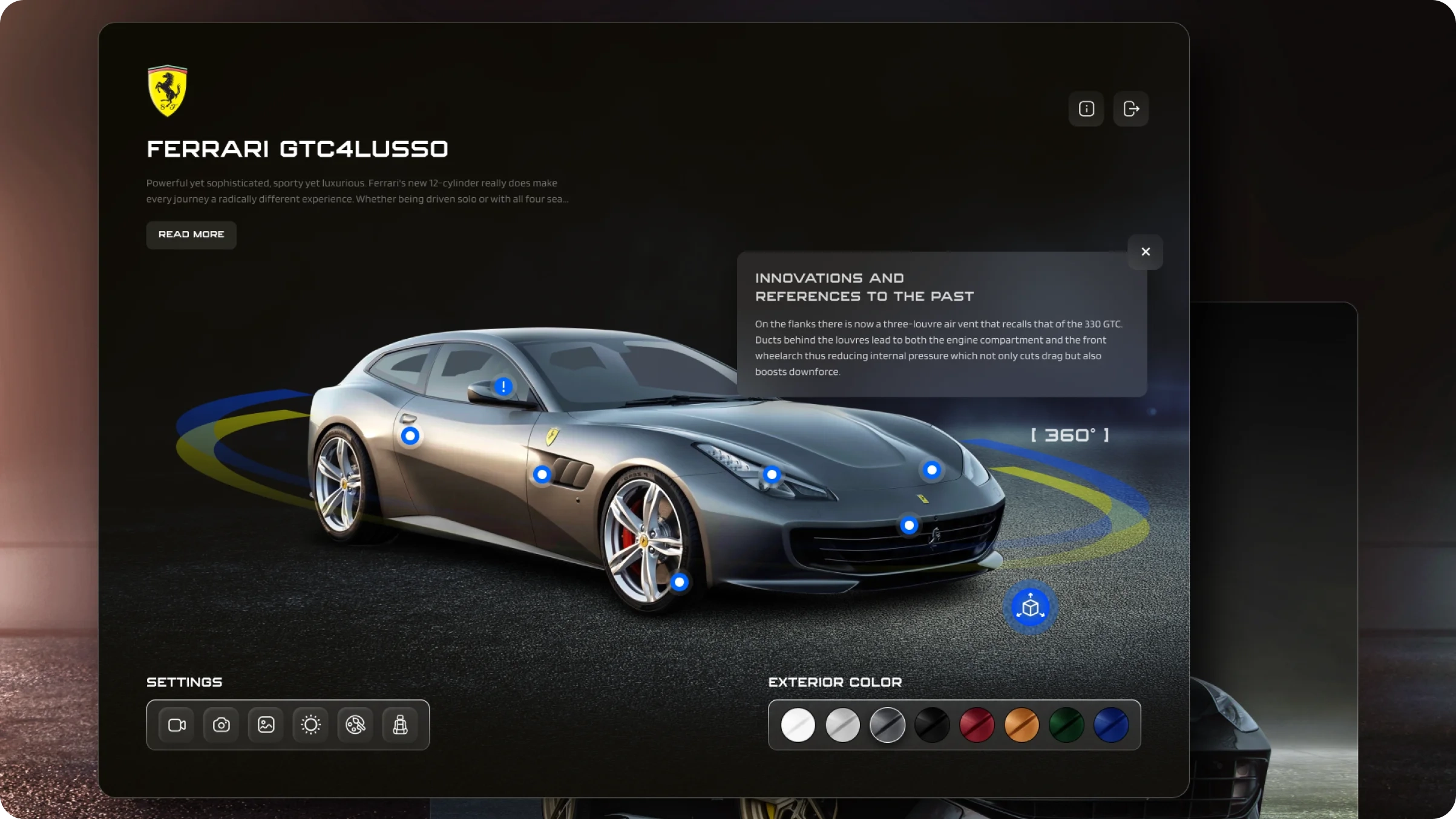
Task: Click the video camera settings icon
Action: [x=177, y=724]
